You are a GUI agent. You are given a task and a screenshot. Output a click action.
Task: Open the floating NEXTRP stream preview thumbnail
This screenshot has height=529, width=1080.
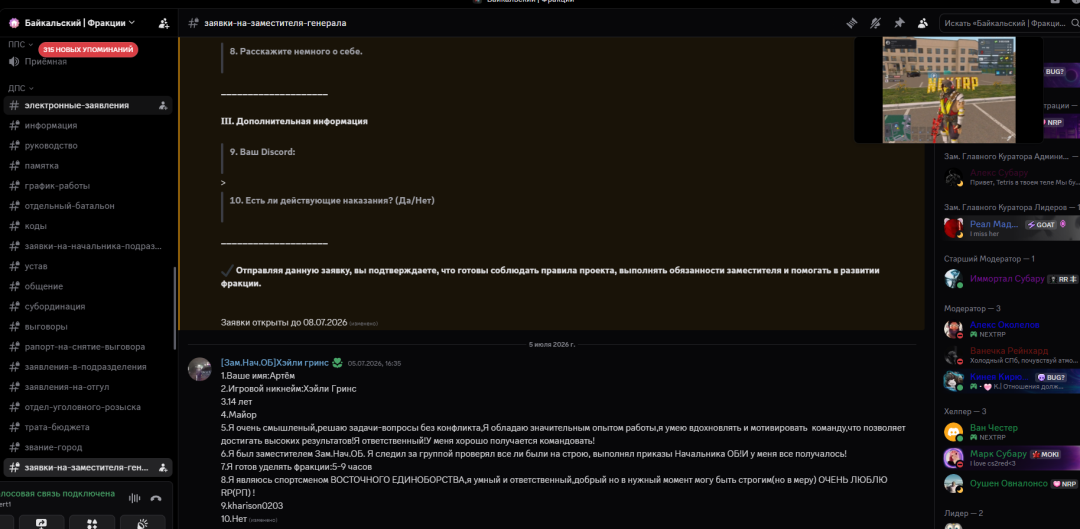coord(948,90)
